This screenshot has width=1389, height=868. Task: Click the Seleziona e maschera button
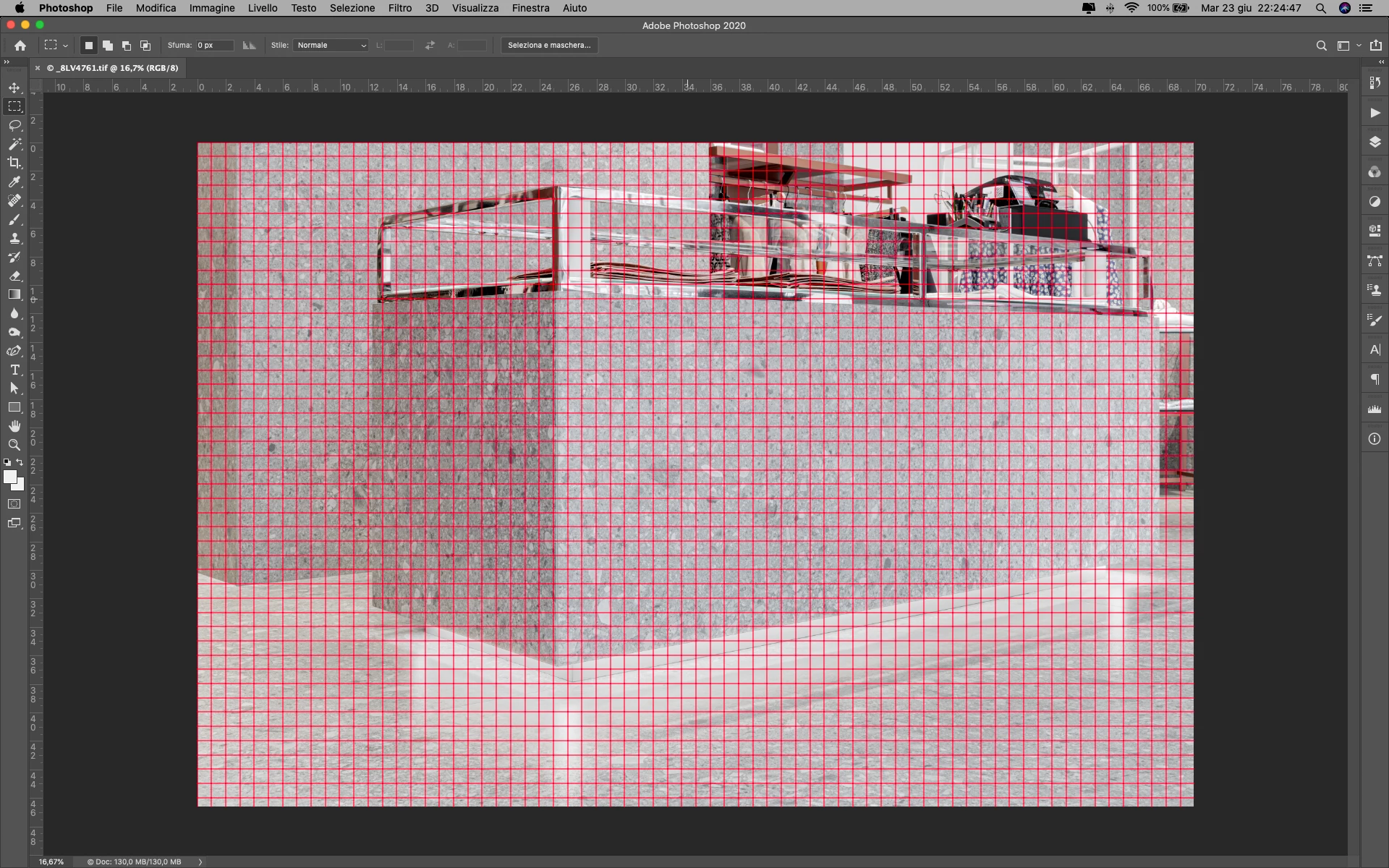click(x=549, y=45)
